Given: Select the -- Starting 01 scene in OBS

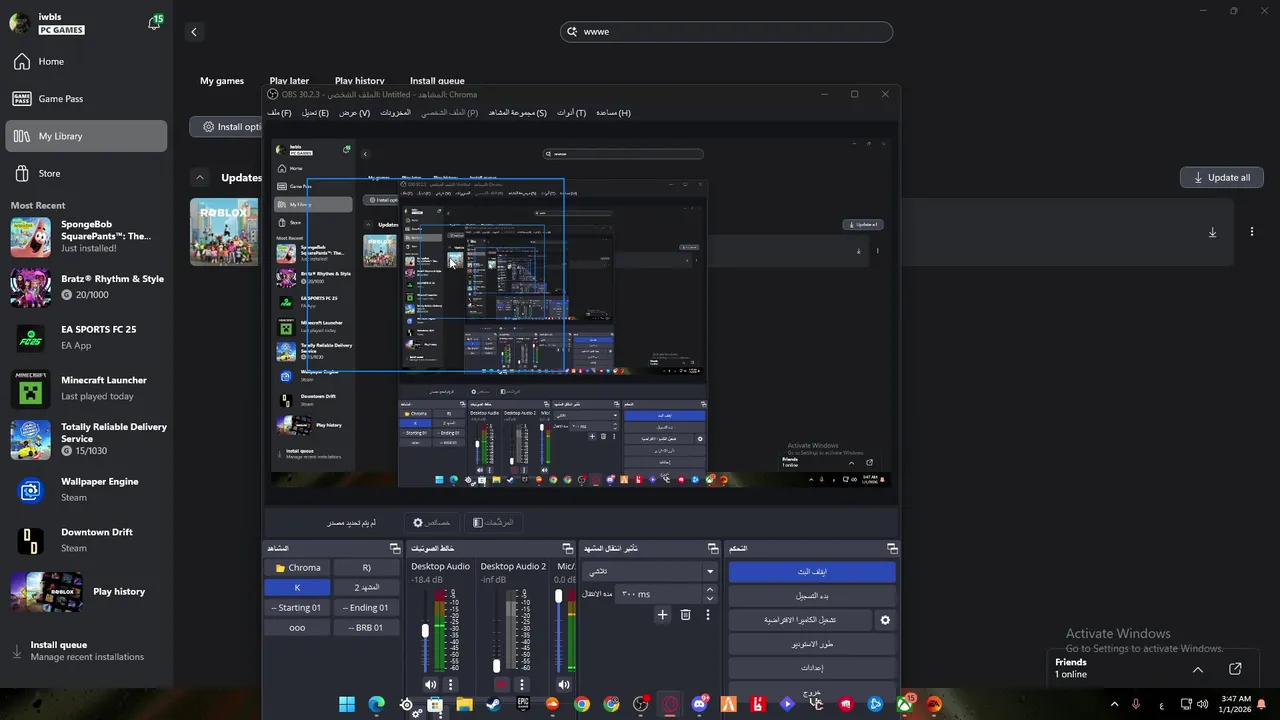Looking at the screenshot, I should [297, 608].
